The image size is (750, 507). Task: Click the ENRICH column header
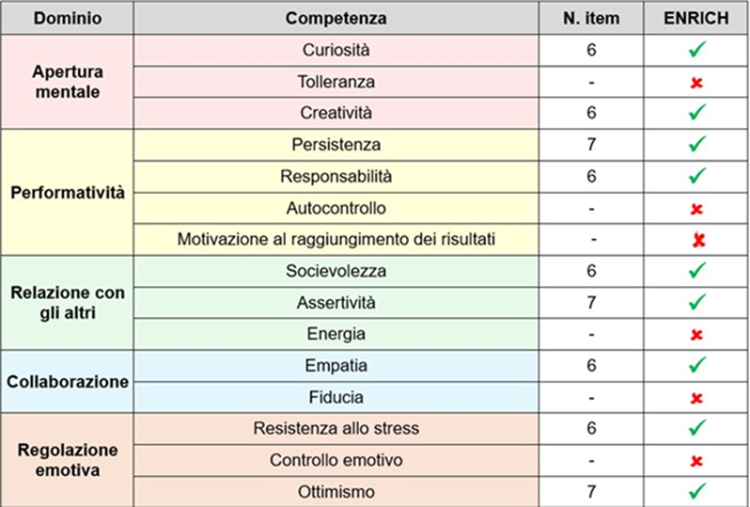[697, 19]
